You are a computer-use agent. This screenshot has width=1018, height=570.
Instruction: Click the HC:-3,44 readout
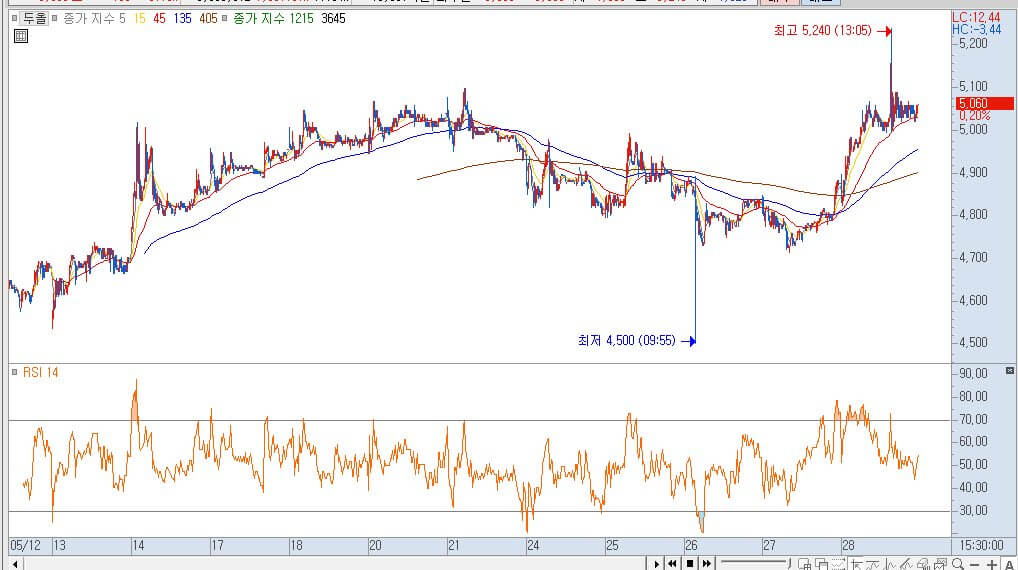coord(976,29)
